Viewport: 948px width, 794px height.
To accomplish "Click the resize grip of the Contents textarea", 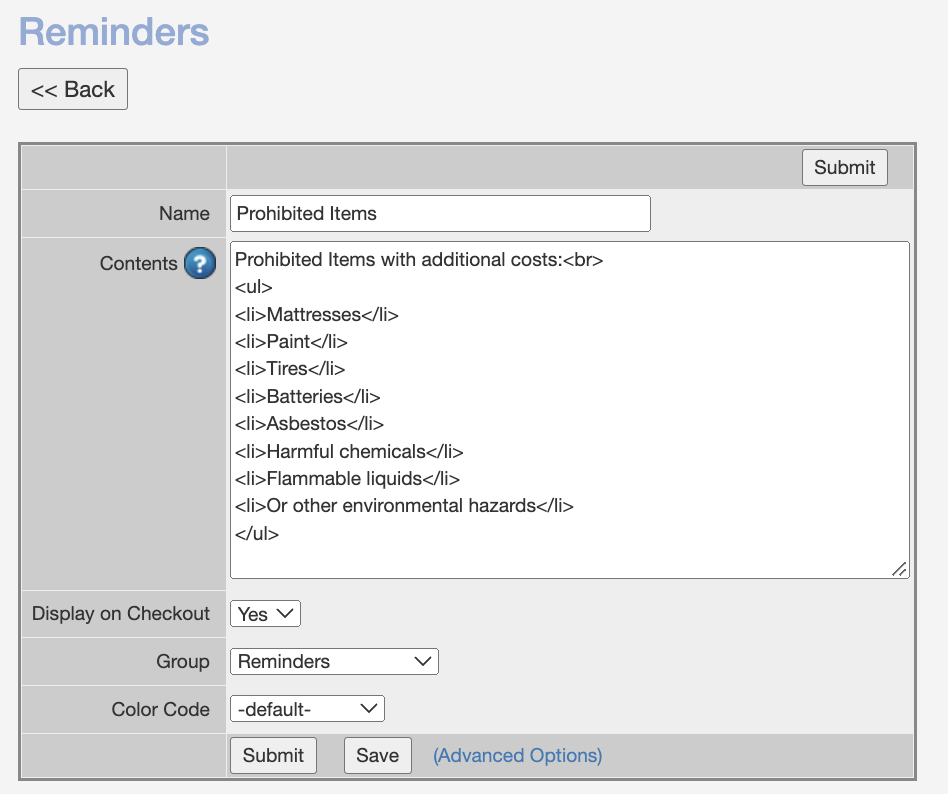I will [899, 568].
